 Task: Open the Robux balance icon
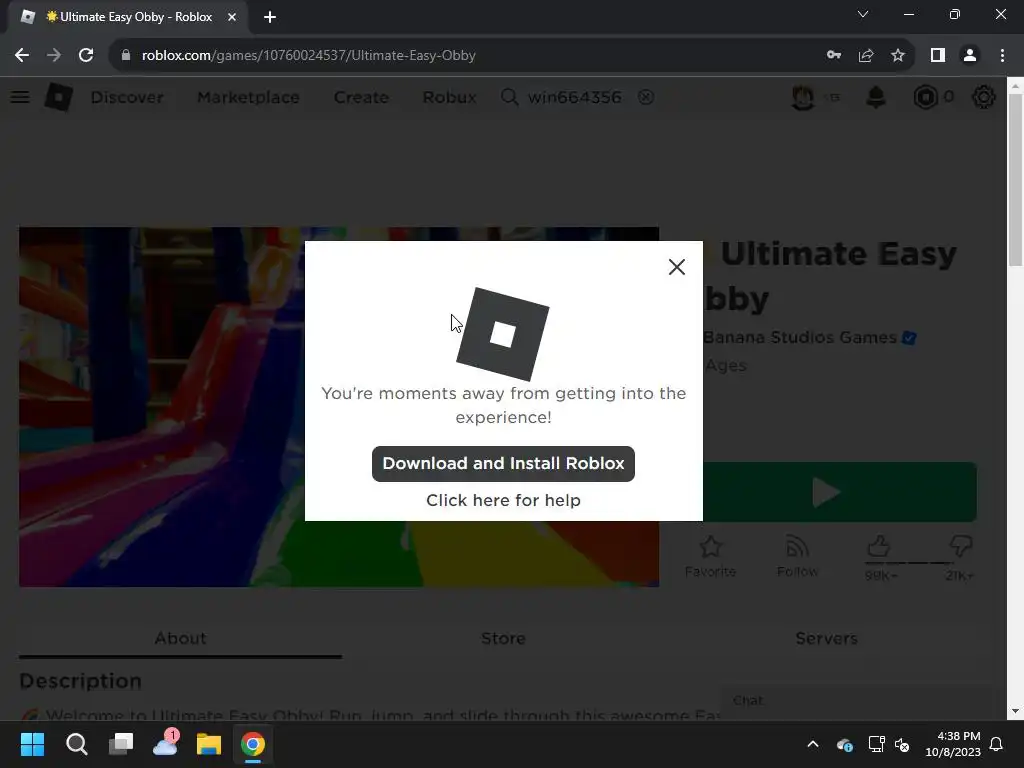tap(925, 97)
